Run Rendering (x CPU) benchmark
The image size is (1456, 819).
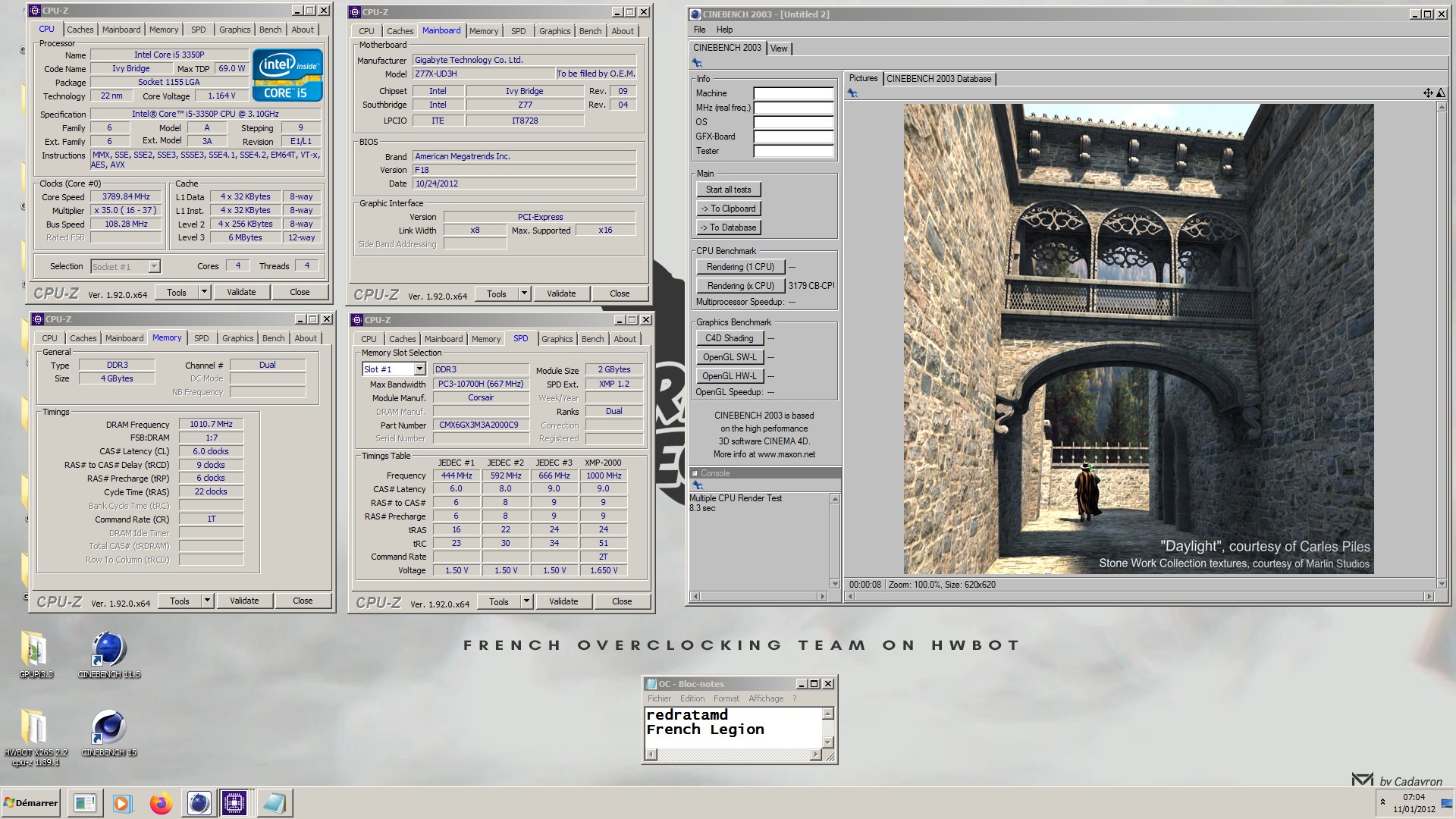pos(740,286)
